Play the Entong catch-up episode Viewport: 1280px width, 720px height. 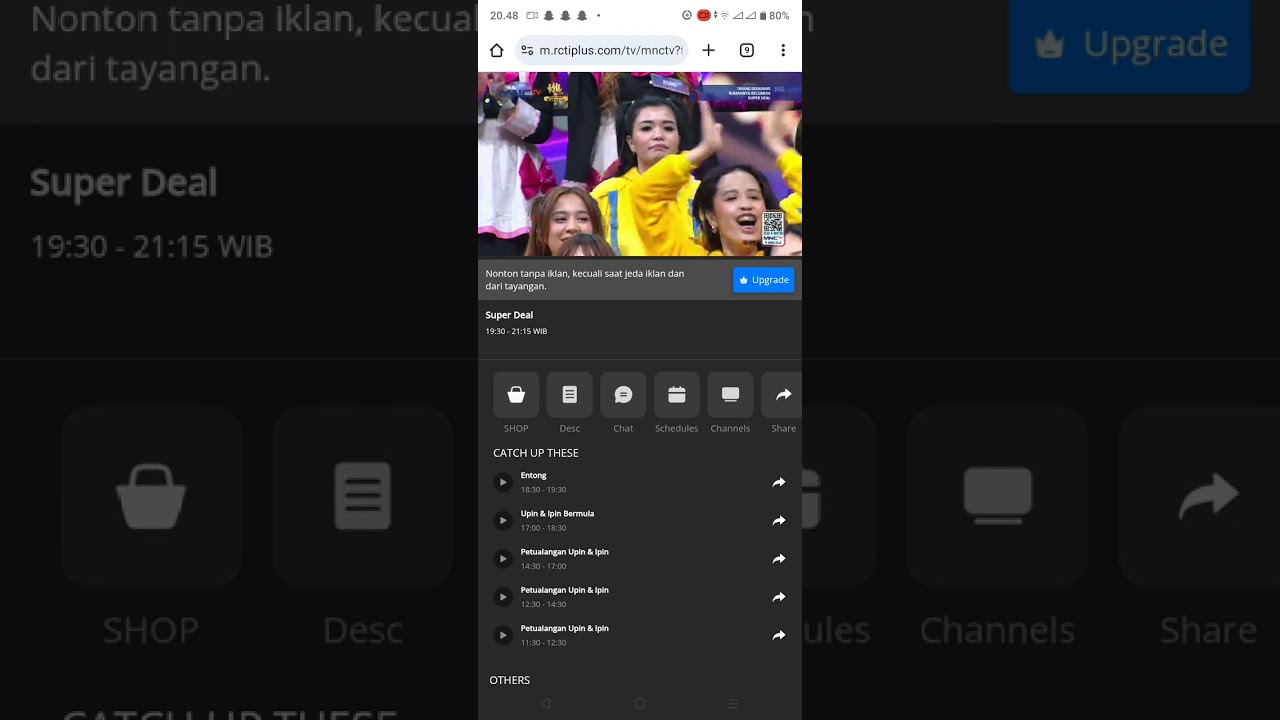503,482
